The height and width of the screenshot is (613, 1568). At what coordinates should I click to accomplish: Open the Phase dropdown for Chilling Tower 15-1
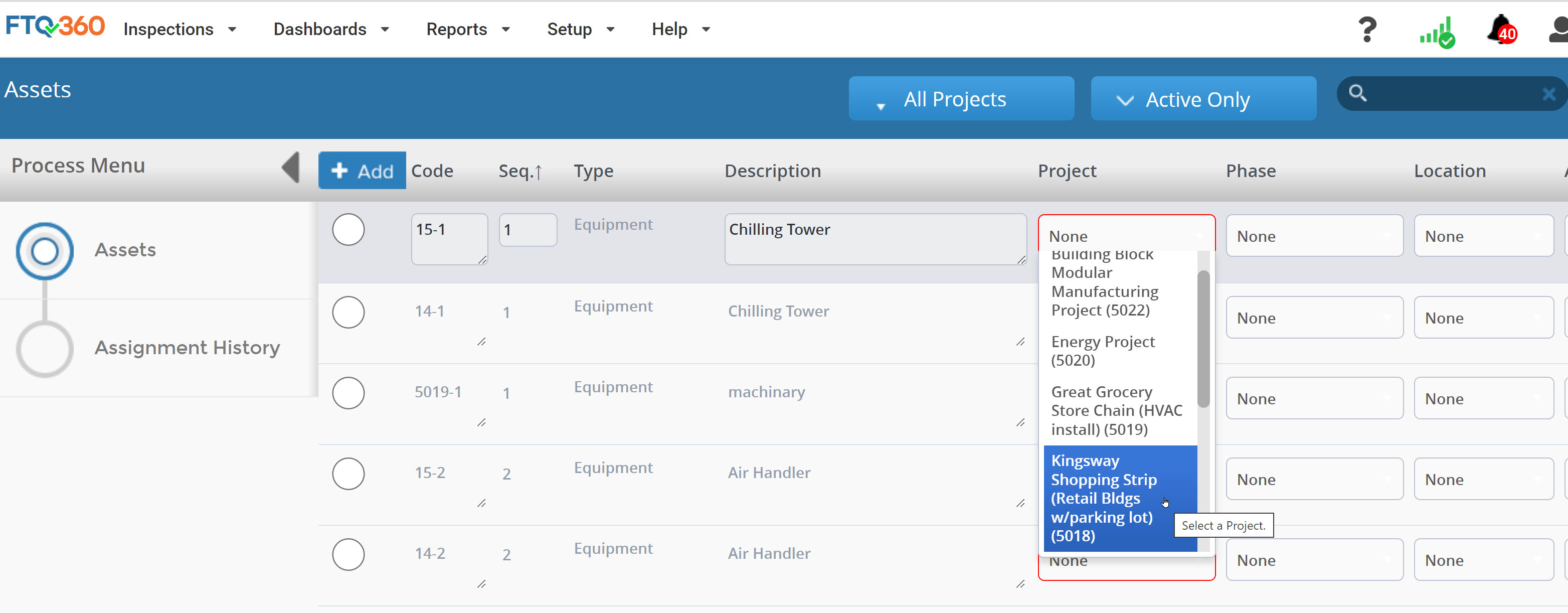tap(1314, 236)
